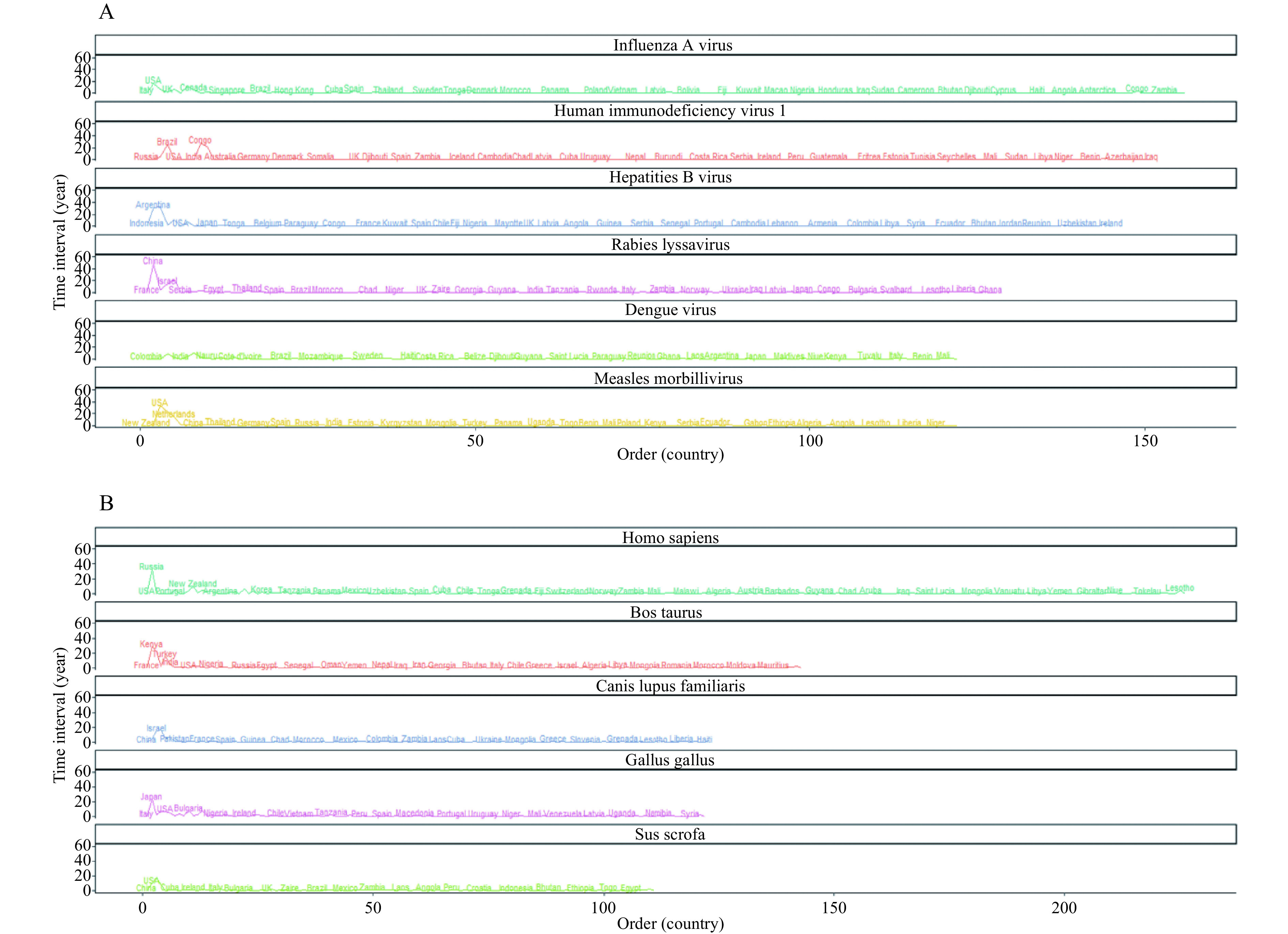Viewport: 1288px width, 934px height.
Task: Click the 'Israel' label in Rabies lyssavirus plot
Action: click(x=168, y=281)
